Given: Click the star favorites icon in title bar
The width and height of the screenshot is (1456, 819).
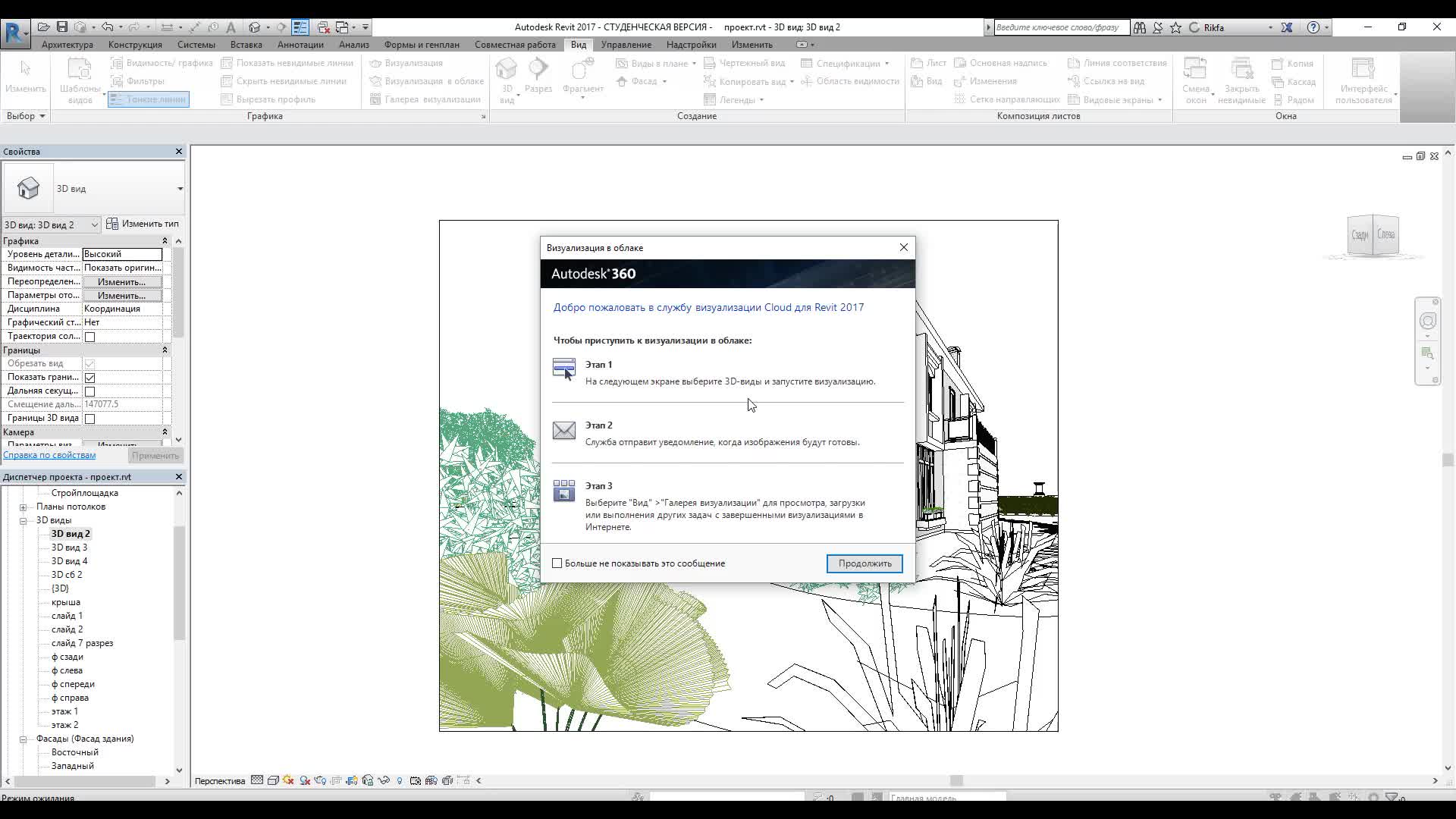Looking at the screenshot, I should [1175, 27].
